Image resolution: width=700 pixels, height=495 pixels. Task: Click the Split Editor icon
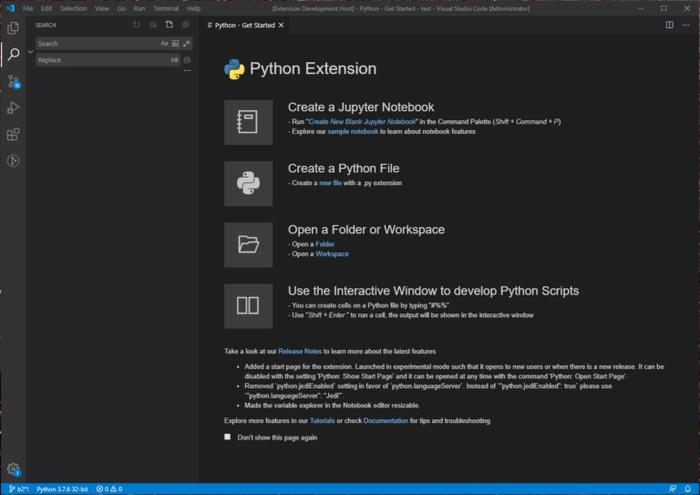point(669,25)
